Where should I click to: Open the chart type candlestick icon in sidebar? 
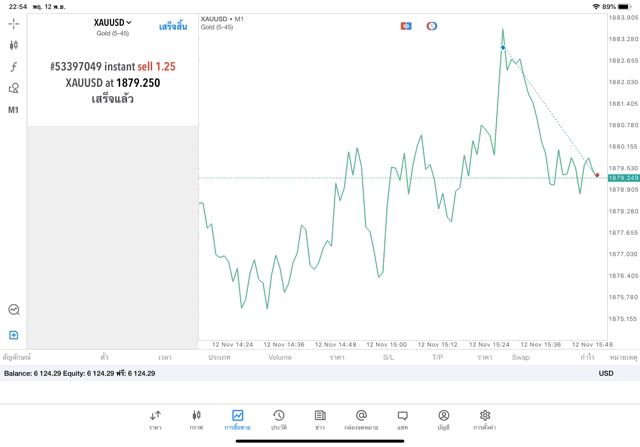tap(13, 45)
